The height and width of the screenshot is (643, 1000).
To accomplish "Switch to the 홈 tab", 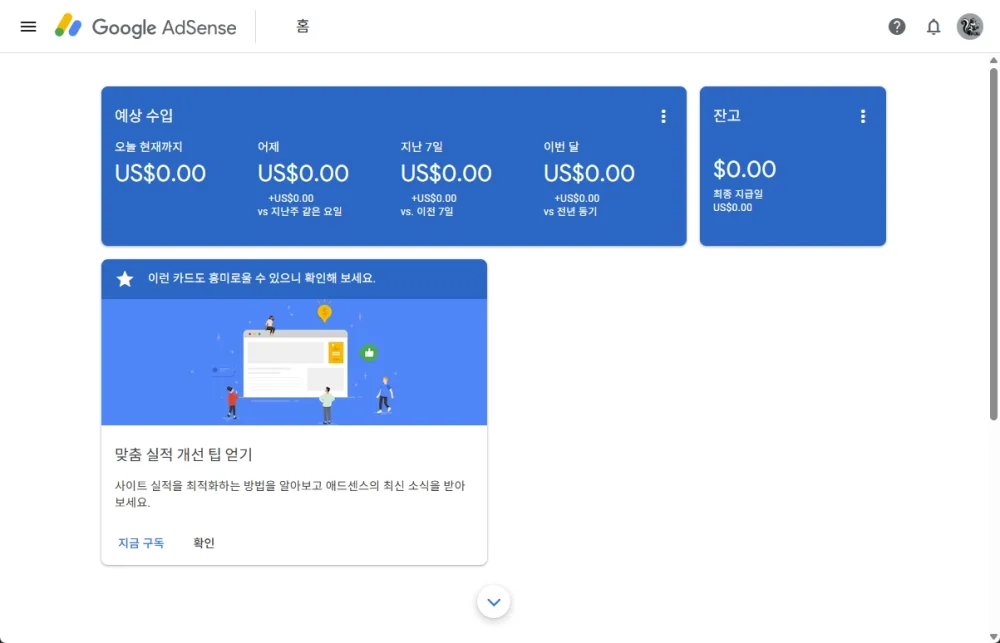I will [302, 27].
